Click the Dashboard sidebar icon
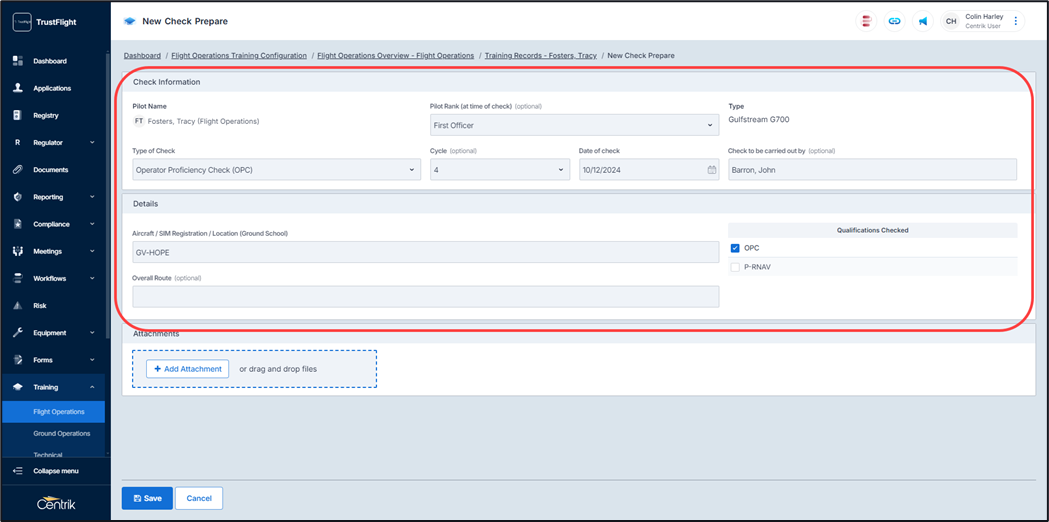The height and width of the screenshot is (522, 1049). click(x=18, y=61)
